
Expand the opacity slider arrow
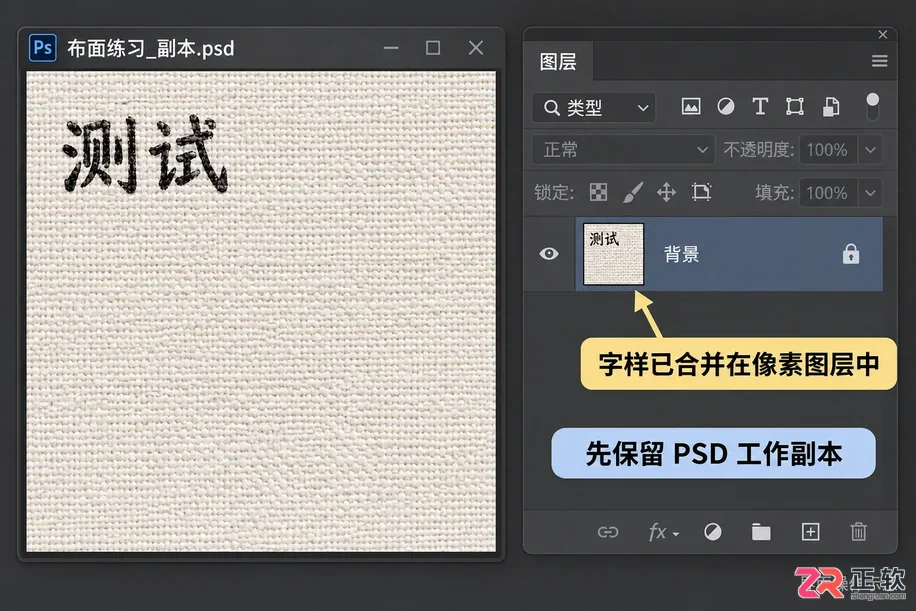870,150
